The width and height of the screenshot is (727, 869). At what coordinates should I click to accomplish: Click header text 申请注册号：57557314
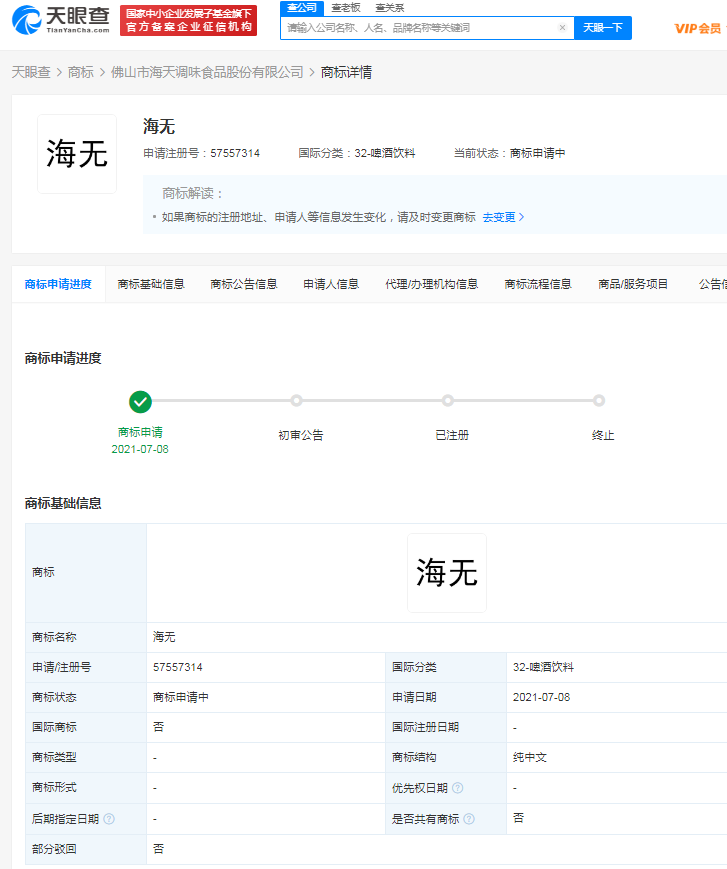pos(202,154)
